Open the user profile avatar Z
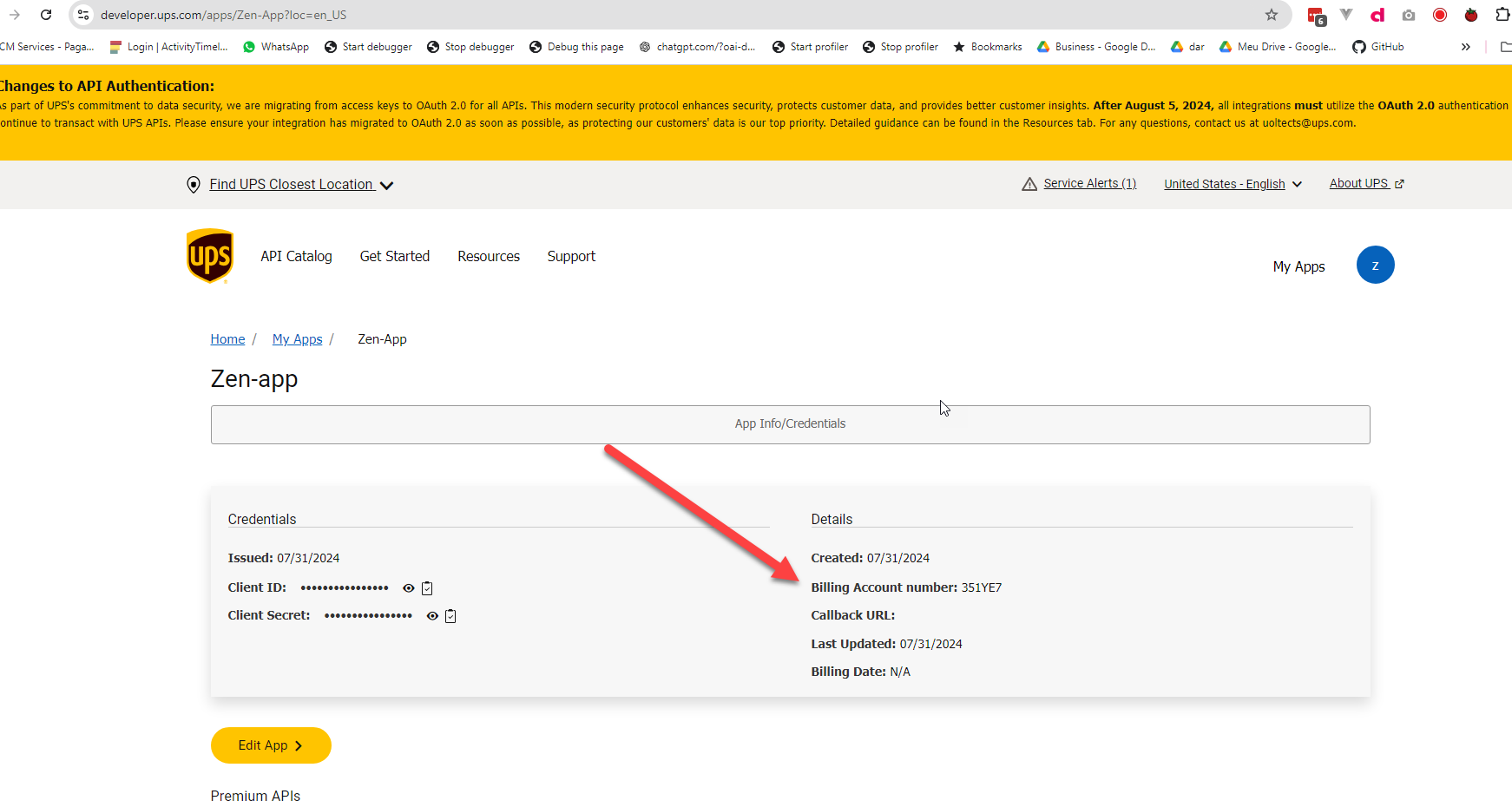 pyautogui.click(x=1375, y=265)
